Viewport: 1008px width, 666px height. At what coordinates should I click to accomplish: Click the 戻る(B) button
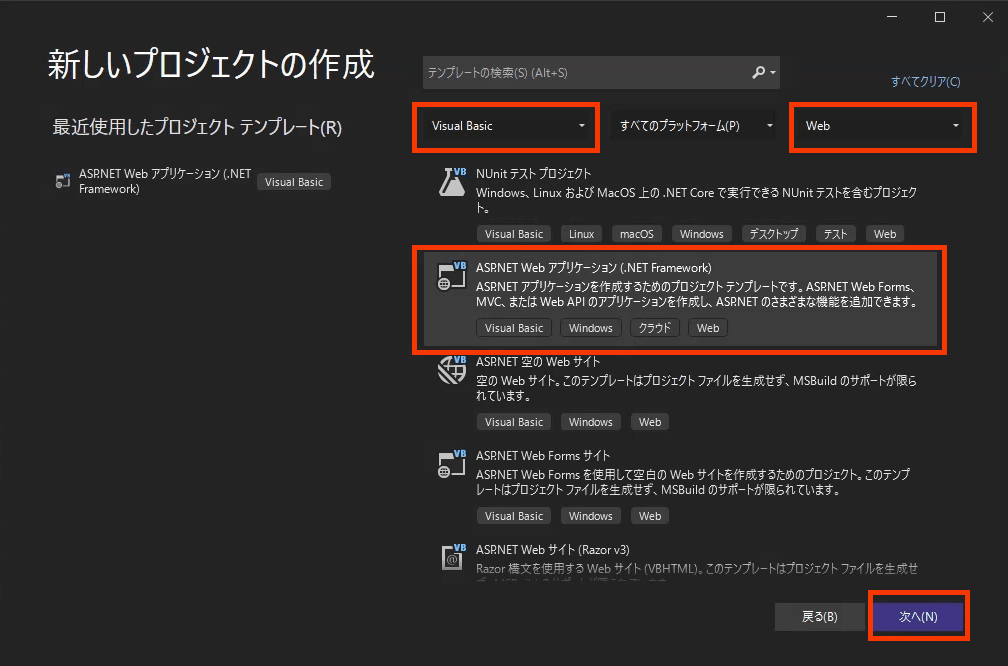tap(820, 616)
